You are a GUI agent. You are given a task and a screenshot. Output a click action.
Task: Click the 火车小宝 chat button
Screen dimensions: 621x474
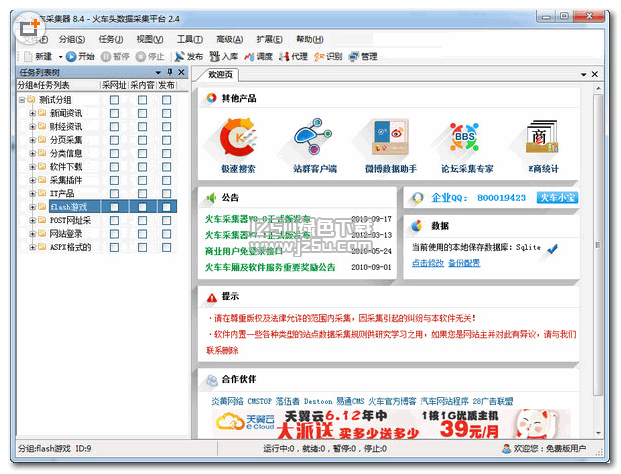click(557, 198)
